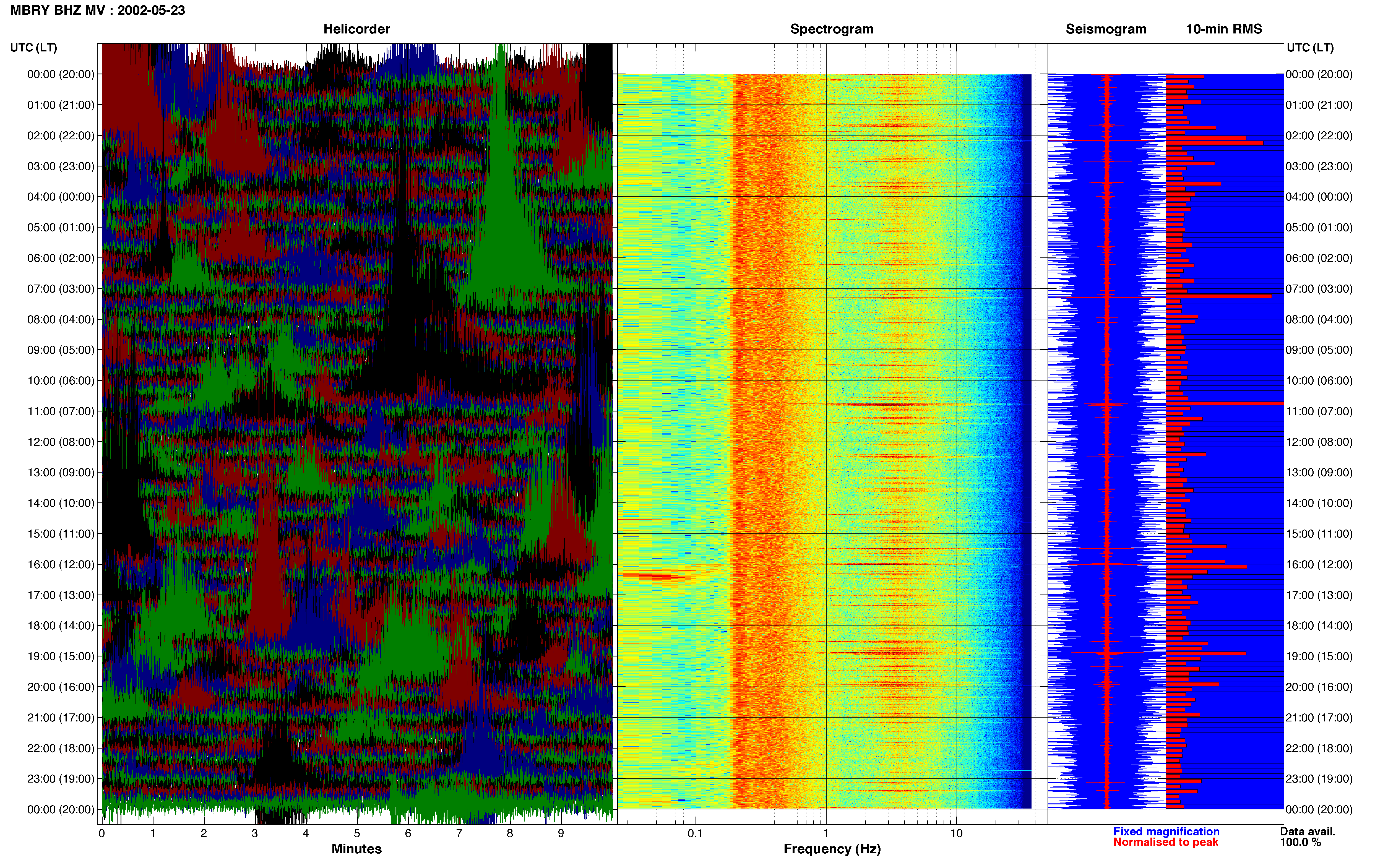
Task: Click the '0.1' tick on the Frequency axis
Action: 695,833
